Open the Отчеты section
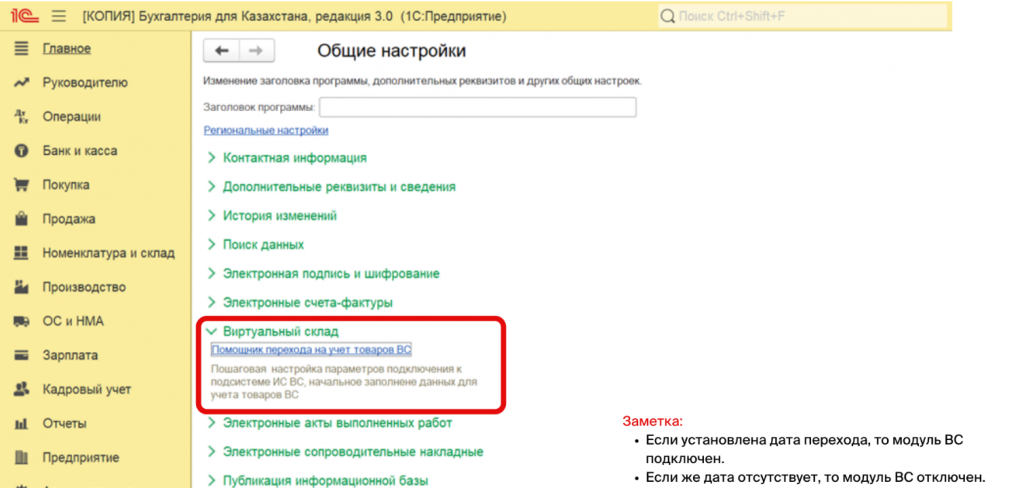The image size is (1024, 488). pyautogui.click(x=64, y=423)
